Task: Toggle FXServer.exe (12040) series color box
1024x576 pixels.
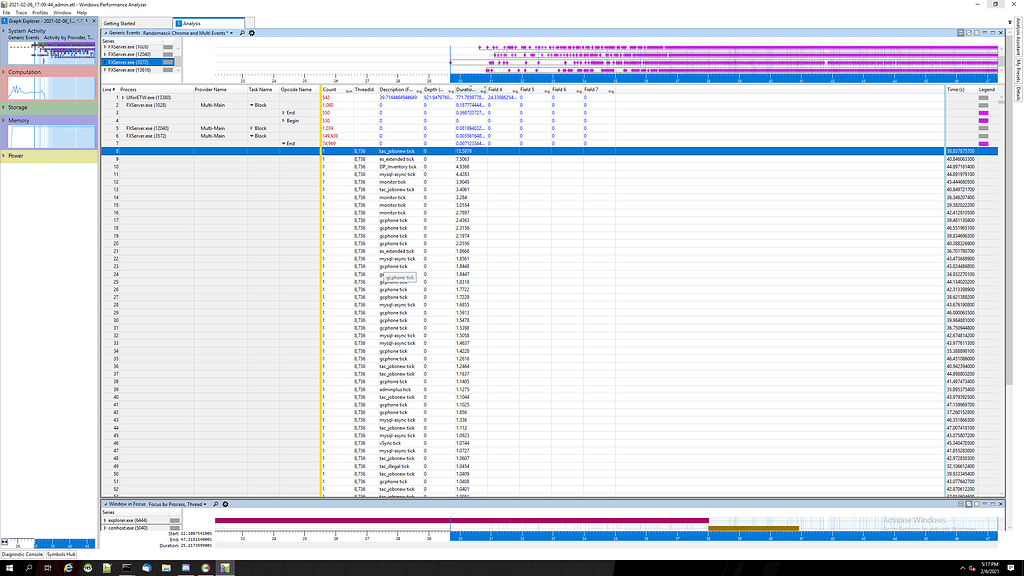Action: (168, 54)
